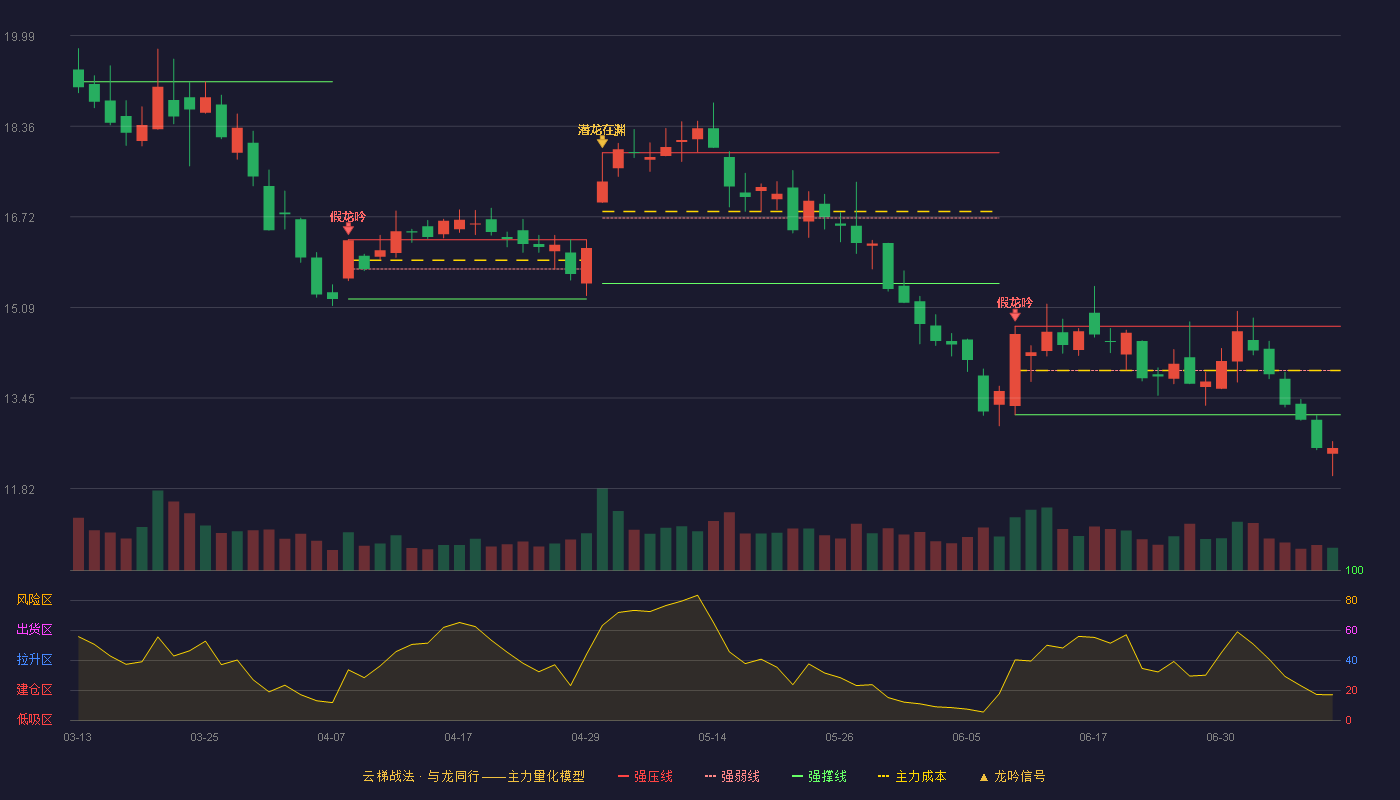Image resolution: width=1400 pixels, height=800 pixels.
Task: Select the 拉升区 zone label
Action: coord(34,660)
